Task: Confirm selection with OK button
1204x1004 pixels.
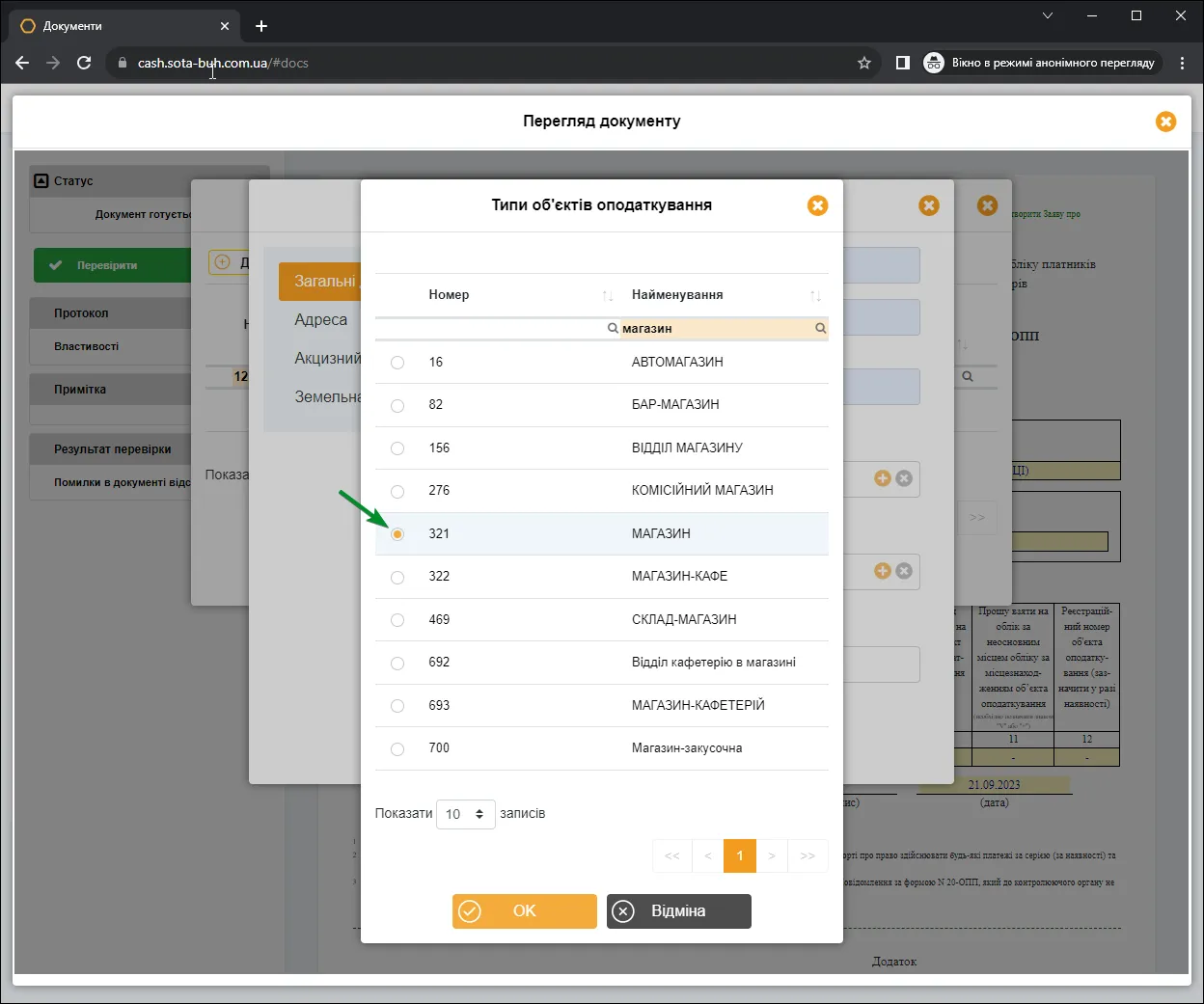Action: click(x=525, y=911)
